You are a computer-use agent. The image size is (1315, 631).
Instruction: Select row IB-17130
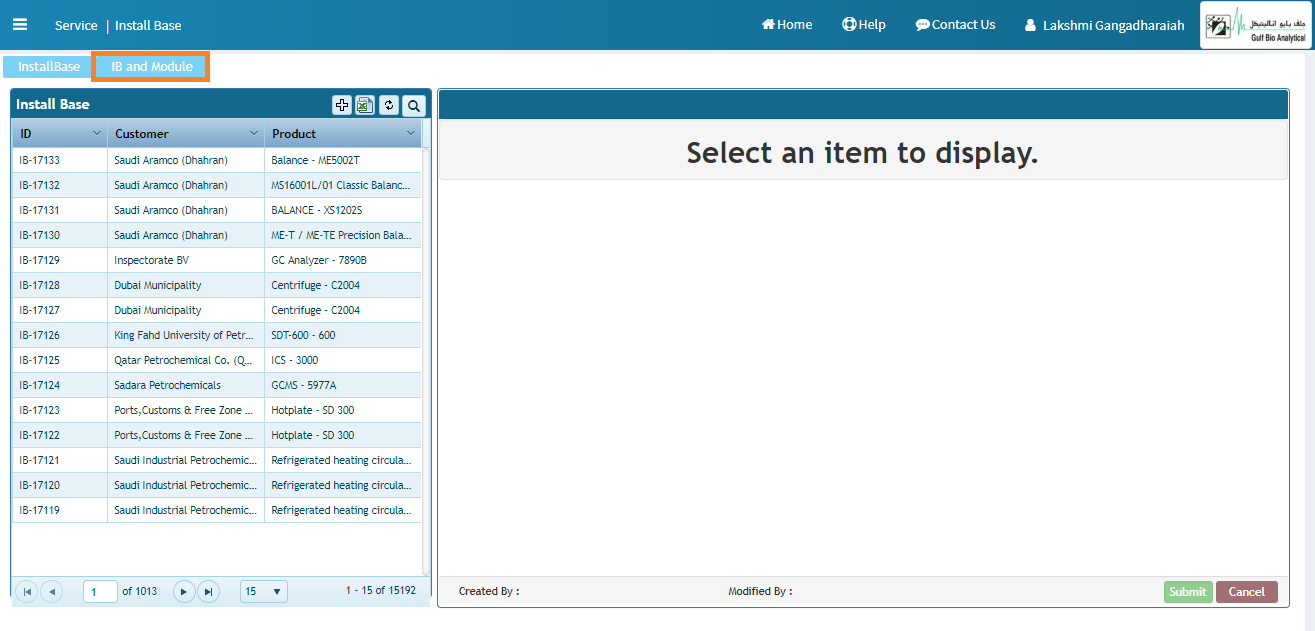click(217, 235)
